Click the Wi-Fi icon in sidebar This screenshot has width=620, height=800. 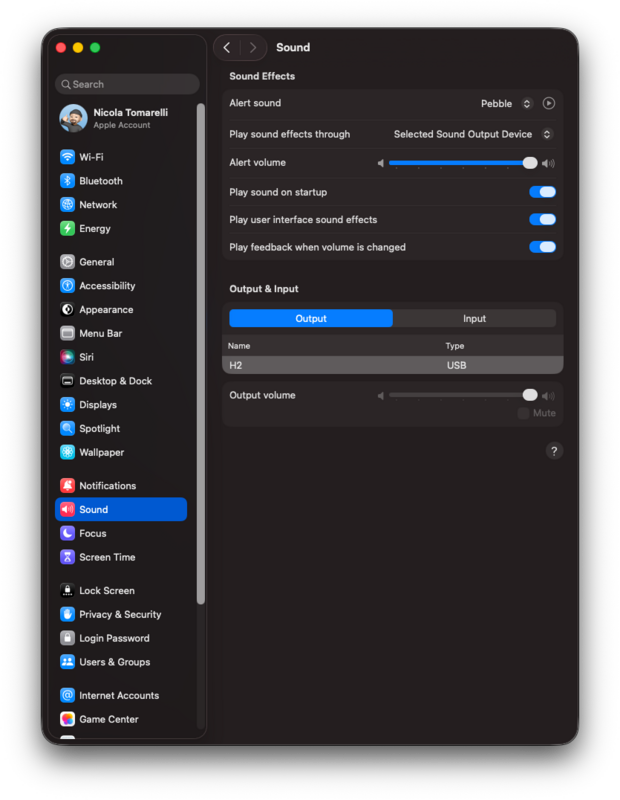[67, 157]
